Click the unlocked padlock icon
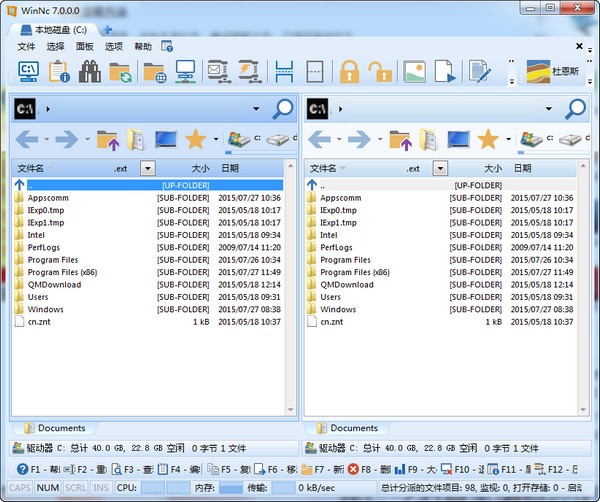The width and height of the screenshot is (600, 502). 380,72
